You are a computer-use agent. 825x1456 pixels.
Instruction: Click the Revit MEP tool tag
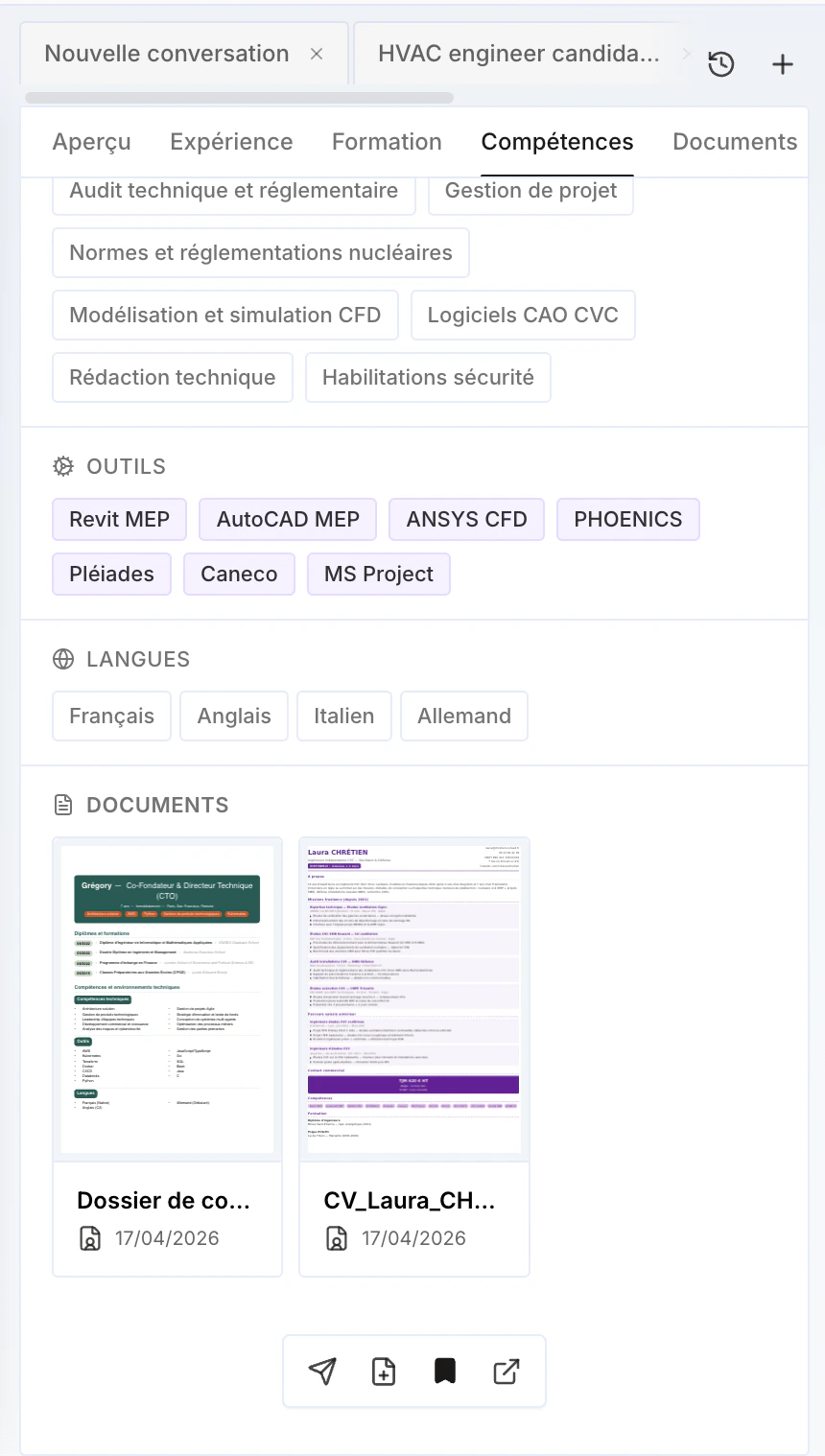120,519
